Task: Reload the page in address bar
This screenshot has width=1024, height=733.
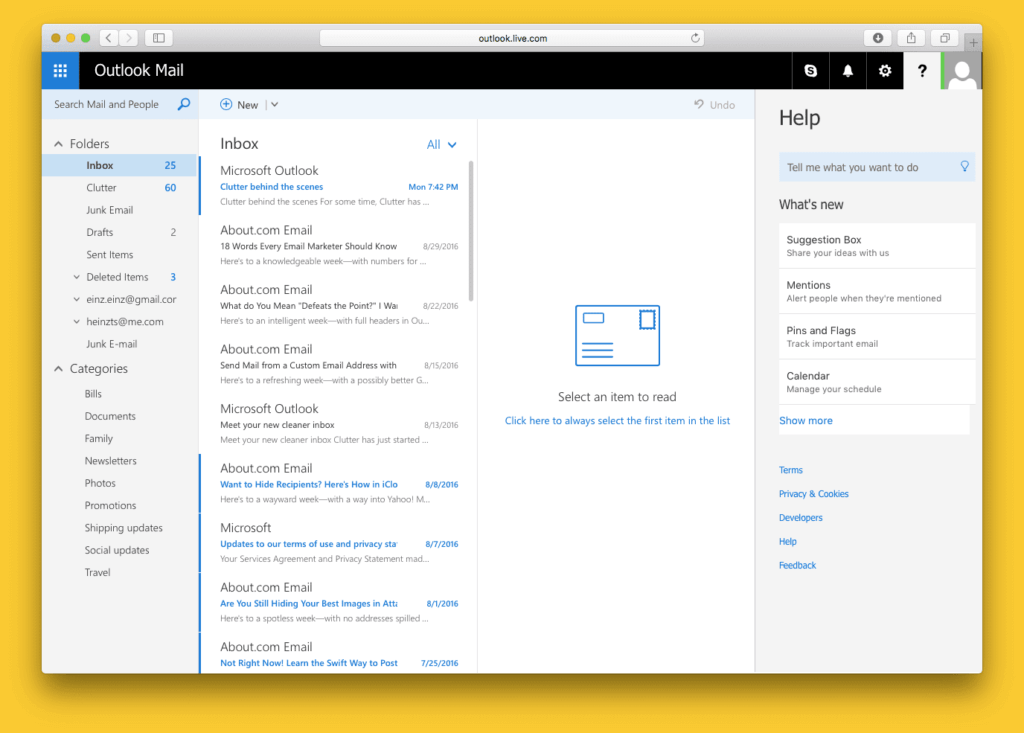Action: pyautogui.click(x=696, y=38)
